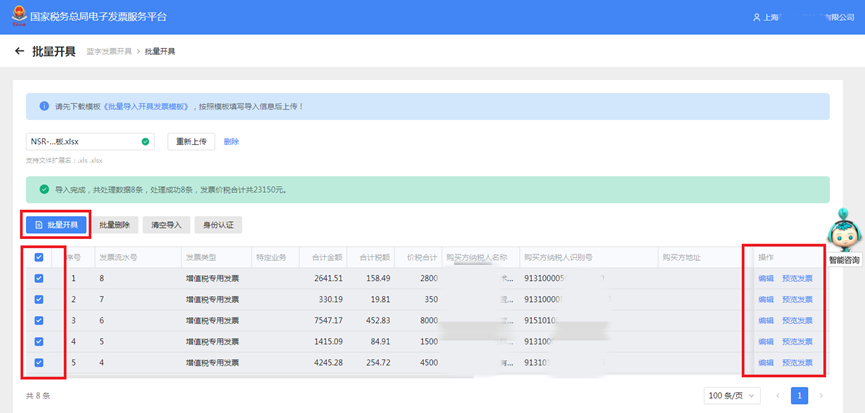The height and width of the screenshot is (413, 865).
Task: Go to the next page arrow
Action: tap(821, 395)
